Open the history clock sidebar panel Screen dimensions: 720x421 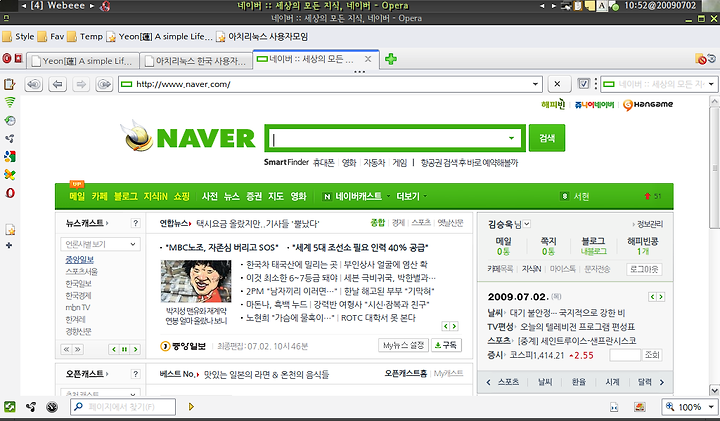(10, 120)
